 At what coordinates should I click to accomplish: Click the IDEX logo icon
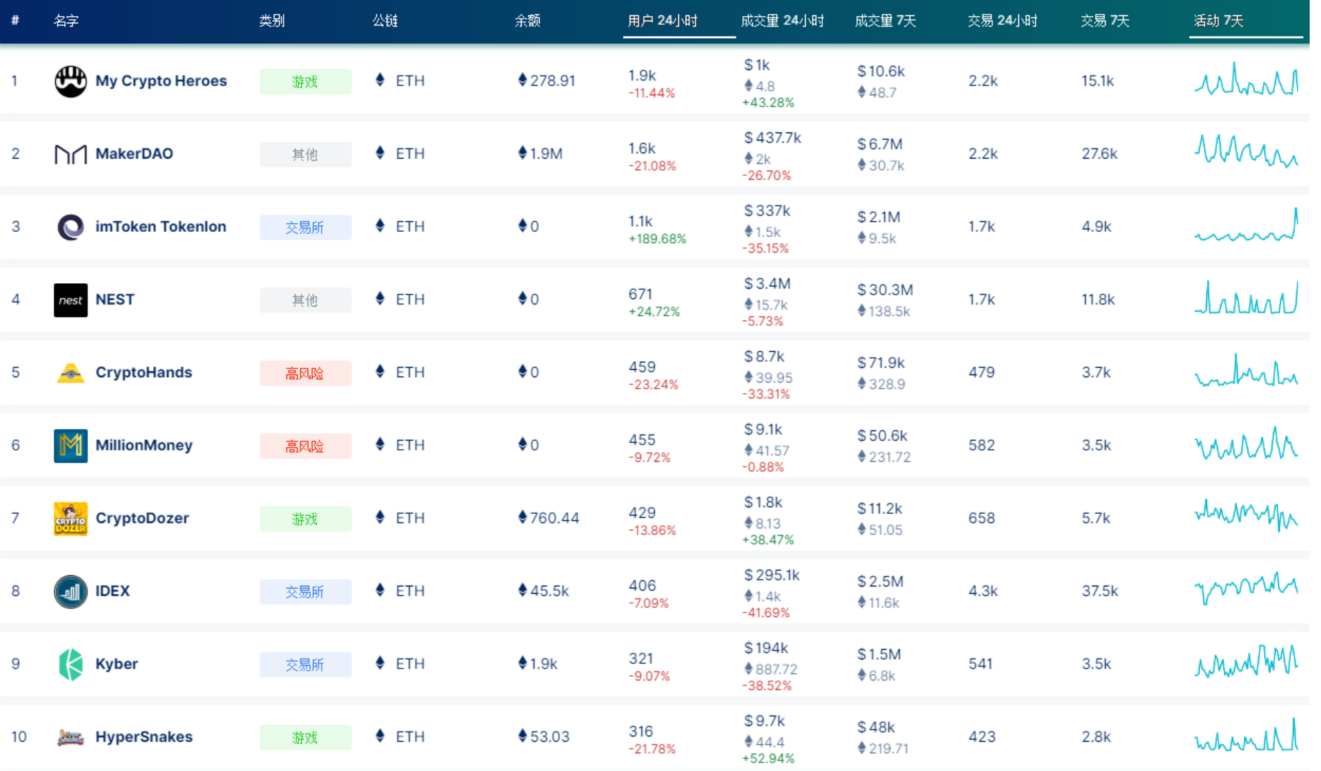71,592
